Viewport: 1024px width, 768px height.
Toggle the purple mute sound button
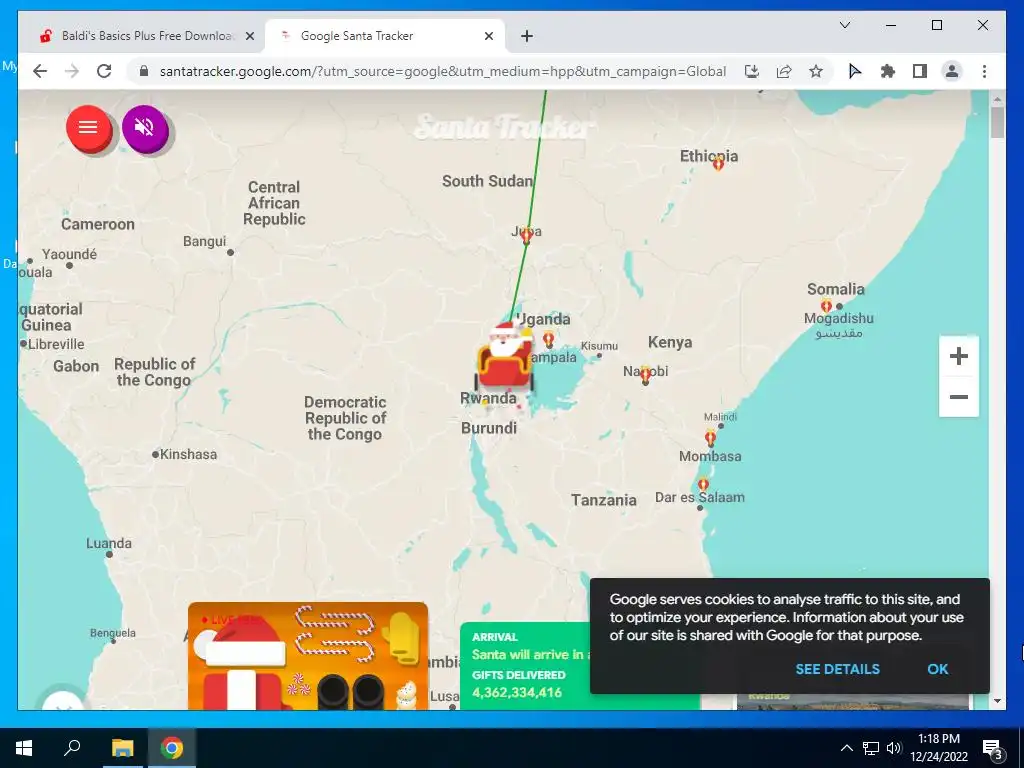(x=144, y=127)
